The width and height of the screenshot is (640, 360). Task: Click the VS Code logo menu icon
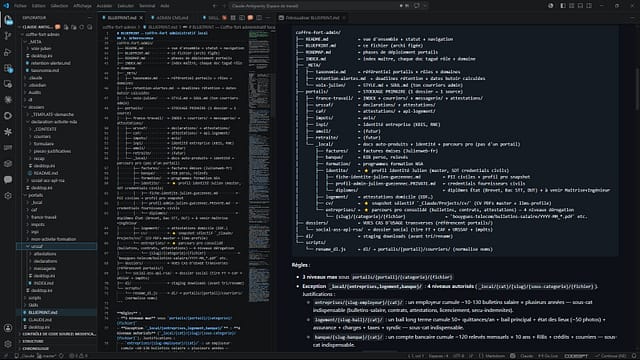[6, 6]
